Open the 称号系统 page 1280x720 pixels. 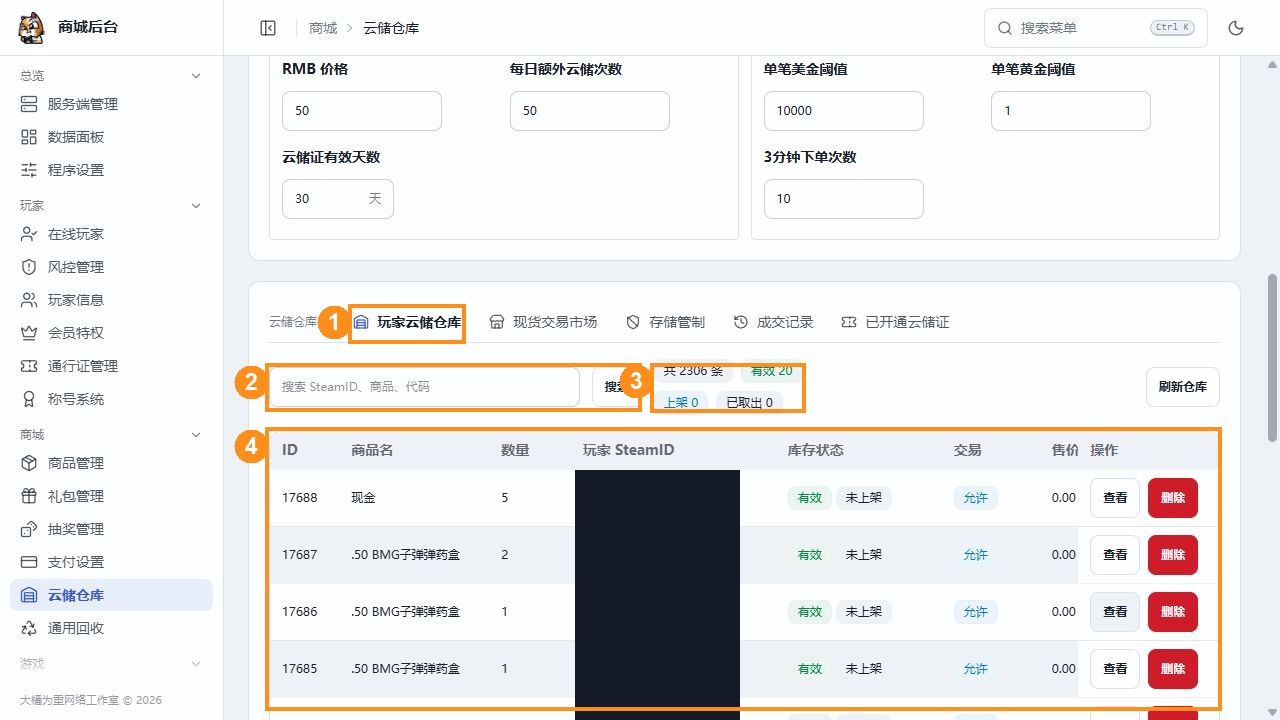[x=111, y=399]
